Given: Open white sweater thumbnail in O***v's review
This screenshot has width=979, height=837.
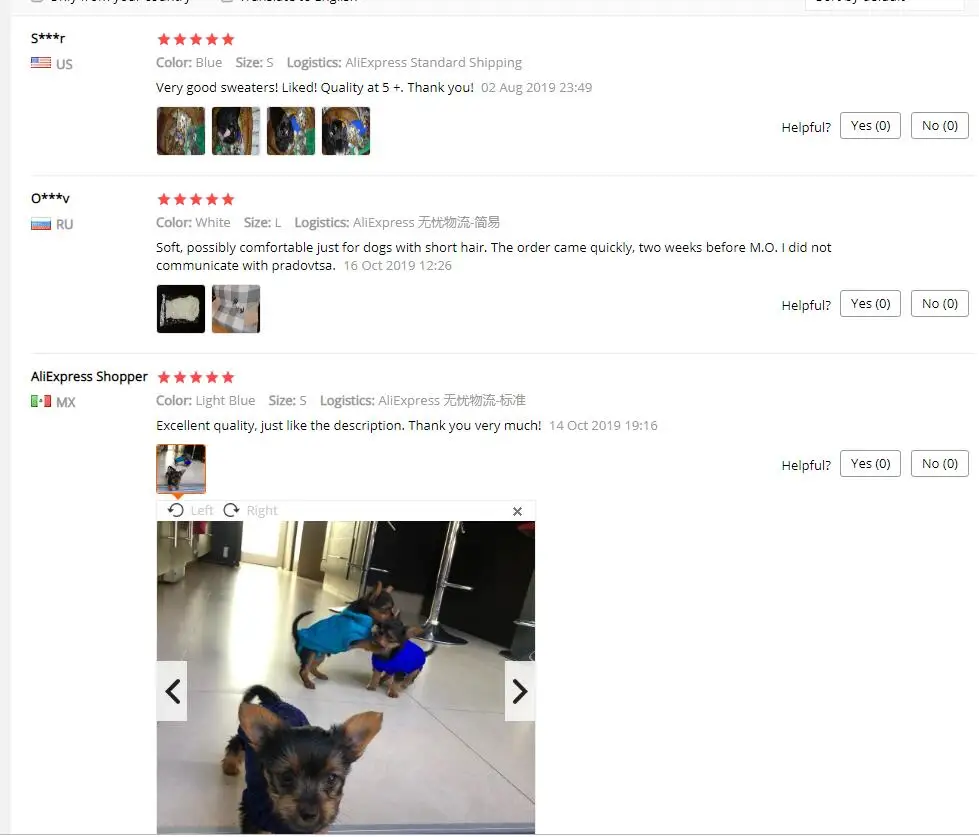Looking at the screenshot, I should (x=181, y=309).
